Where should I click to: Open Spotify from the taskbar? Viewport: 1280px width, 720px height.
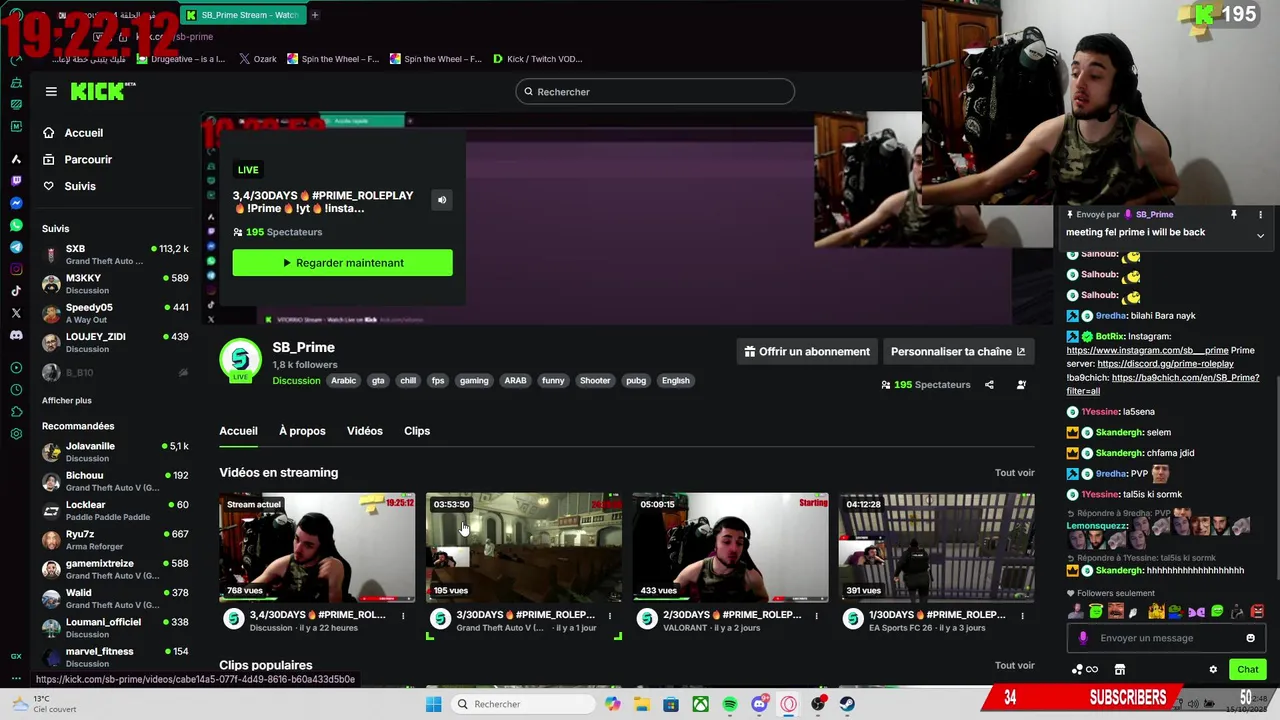click(730, 704)
